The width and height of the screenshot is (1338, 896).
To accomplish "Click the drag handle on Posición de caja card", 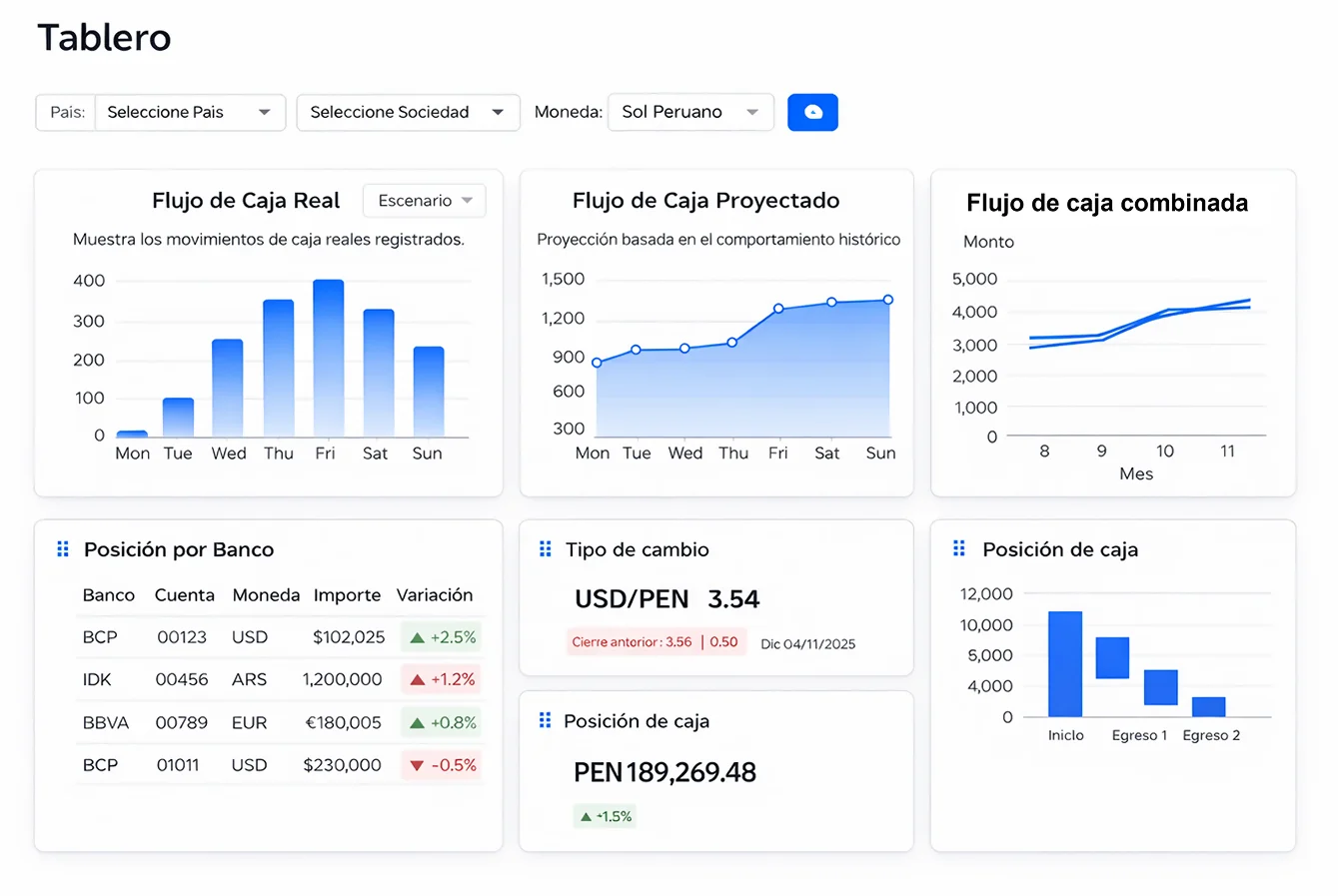I will tap(545, 720).
